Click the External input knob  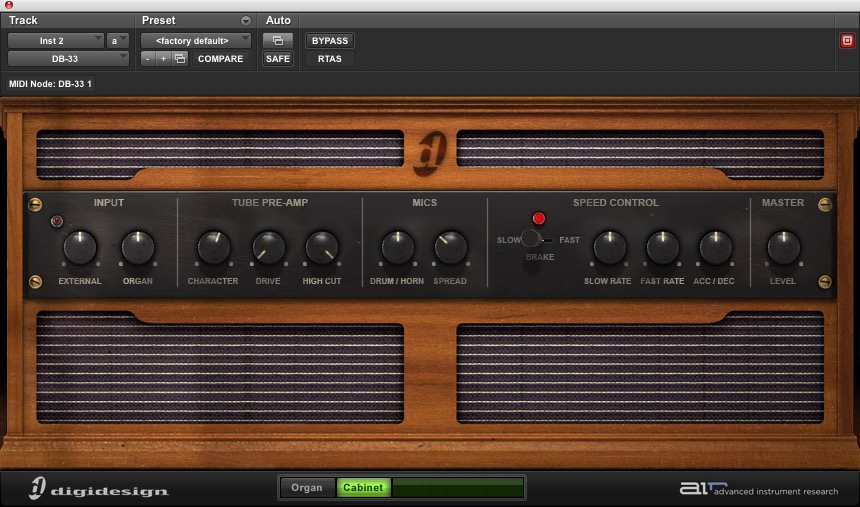[80, 247]
